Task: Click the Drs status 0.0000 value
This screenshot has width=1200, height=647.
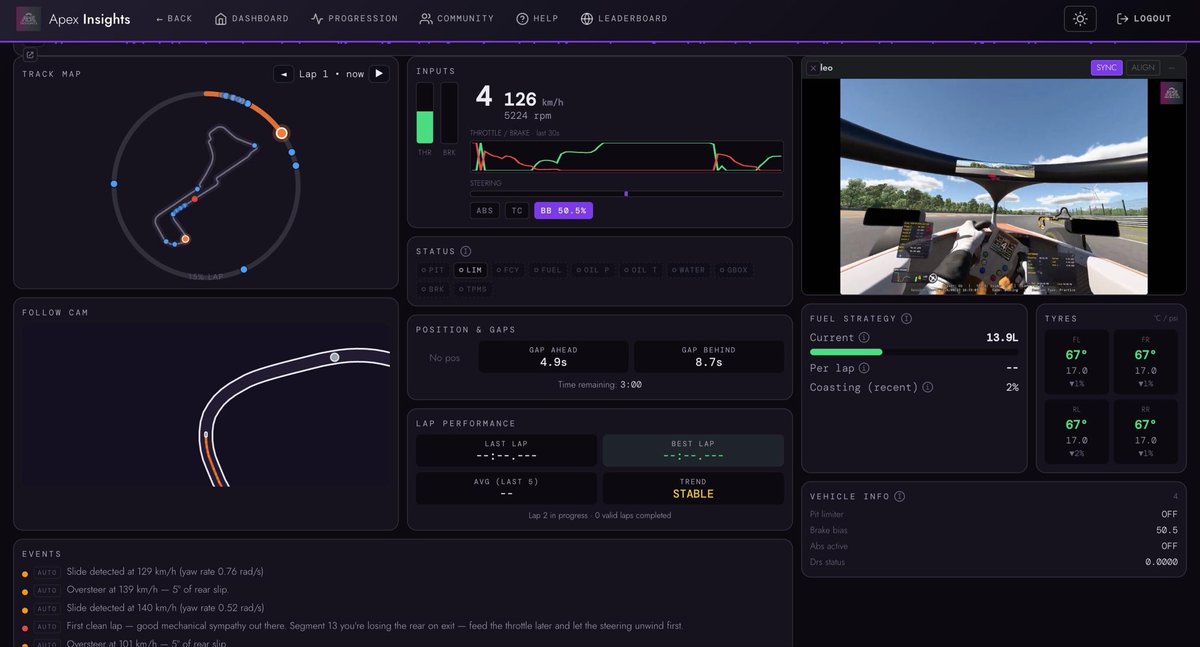Action: click(1161, 562)
